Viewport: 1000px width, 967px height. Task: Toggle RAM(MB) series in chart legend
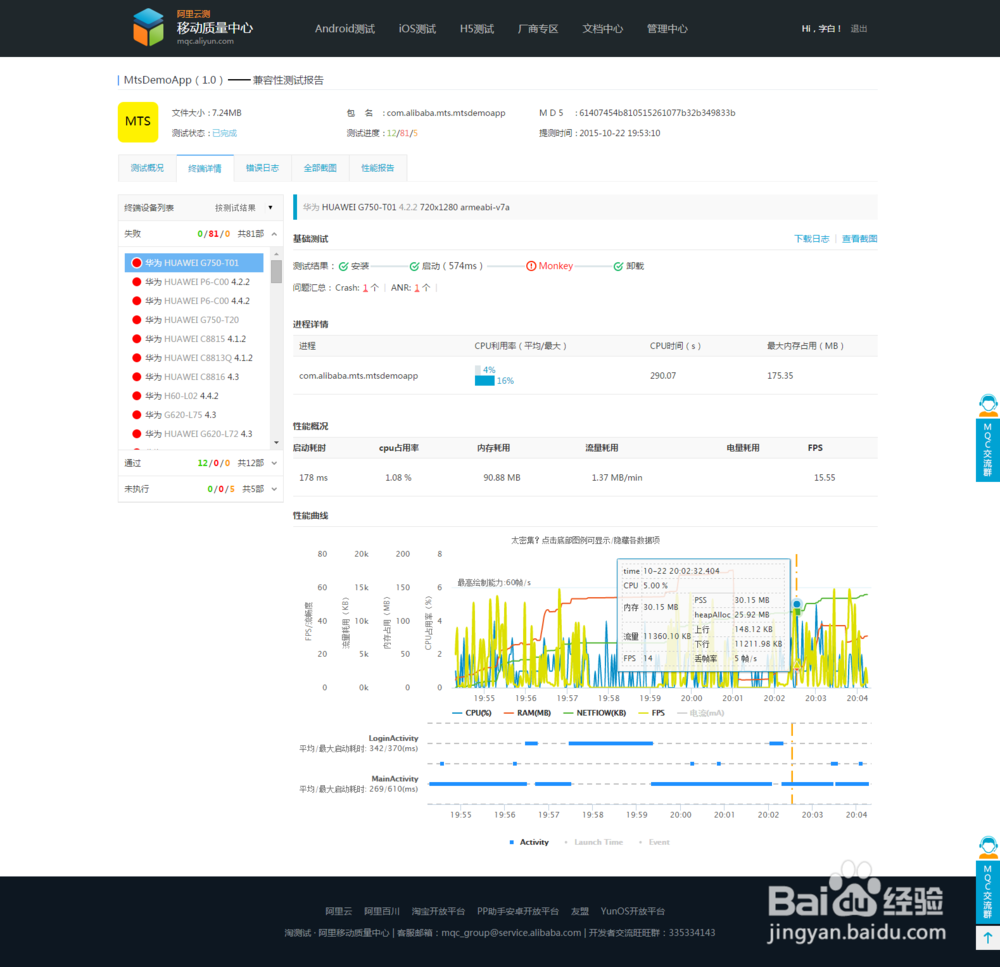click(527, 713)
